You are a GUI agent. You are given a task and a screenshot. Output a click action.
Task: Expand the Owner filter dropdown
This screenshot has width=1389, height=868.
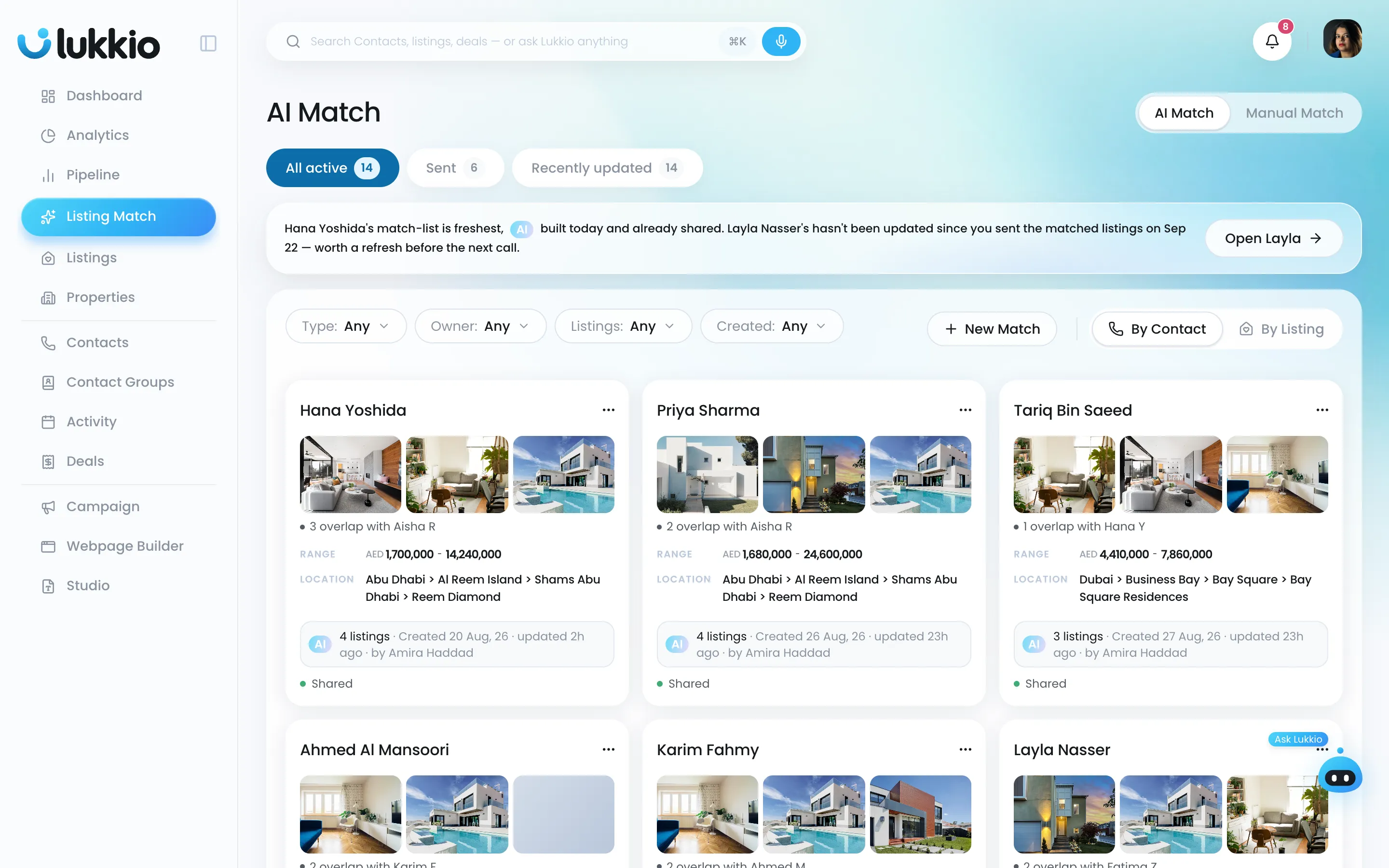(x=480, y=326)
